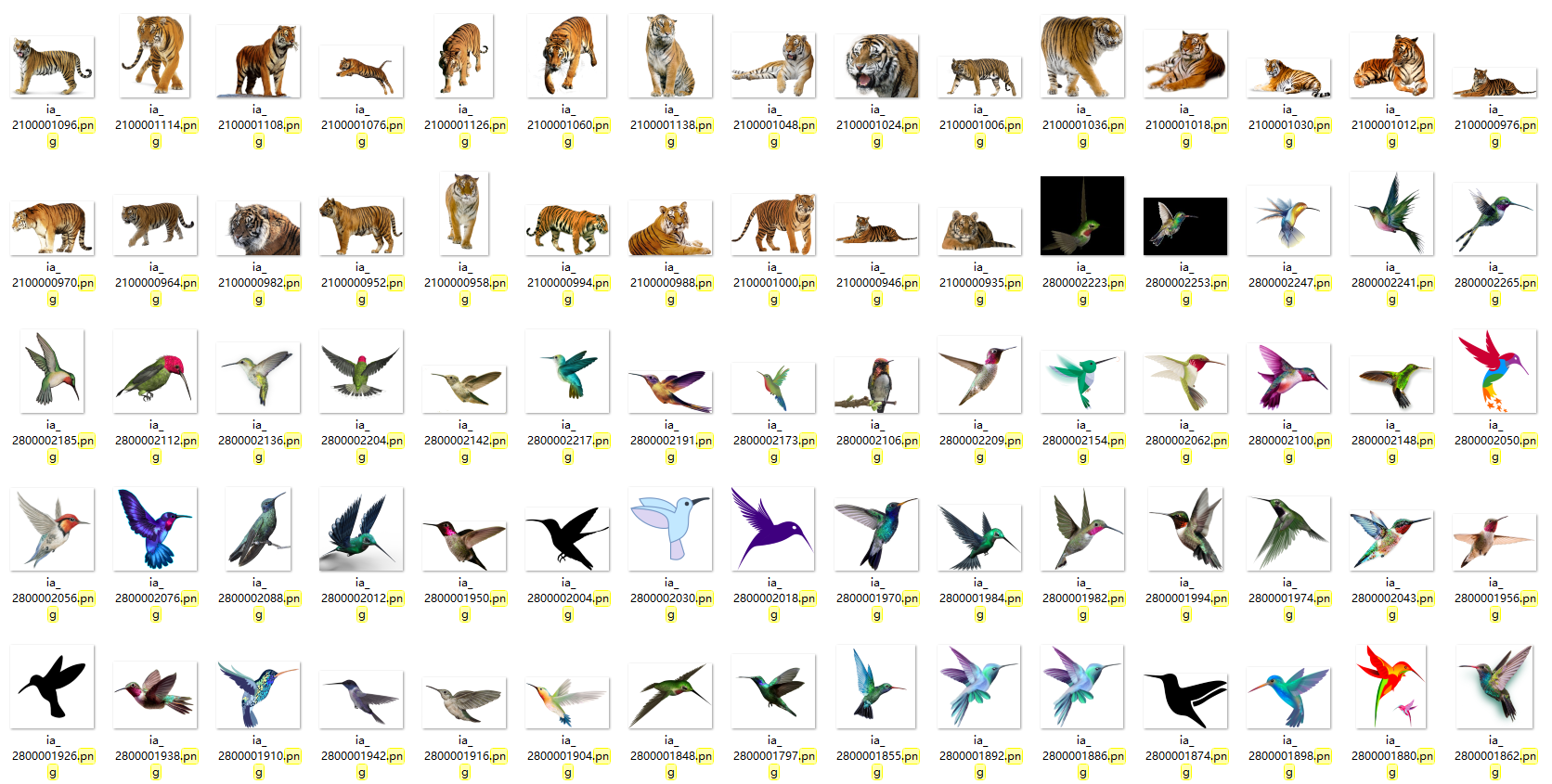Select the large tiger thumbnail ia_2100001036.png
Image resolution: width=1552 pixels, height=784 pixels.
click(x=1082, y=56)
